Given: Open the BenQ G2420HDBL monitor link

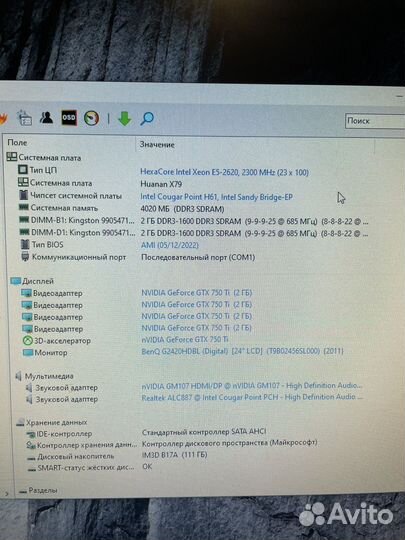Looking at the screenshot, I should pos(242,351).
